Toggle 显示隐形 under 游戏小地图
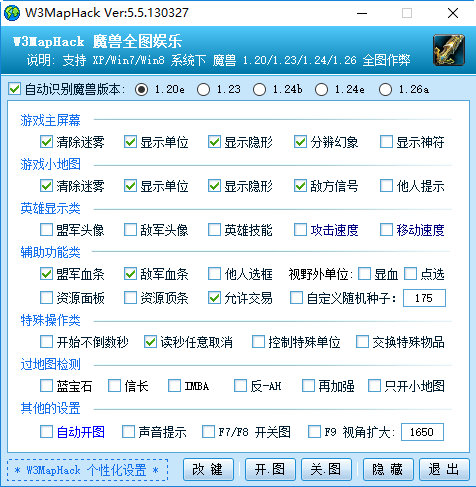Screen dimensions: 476x487 [x=214, y=186]
